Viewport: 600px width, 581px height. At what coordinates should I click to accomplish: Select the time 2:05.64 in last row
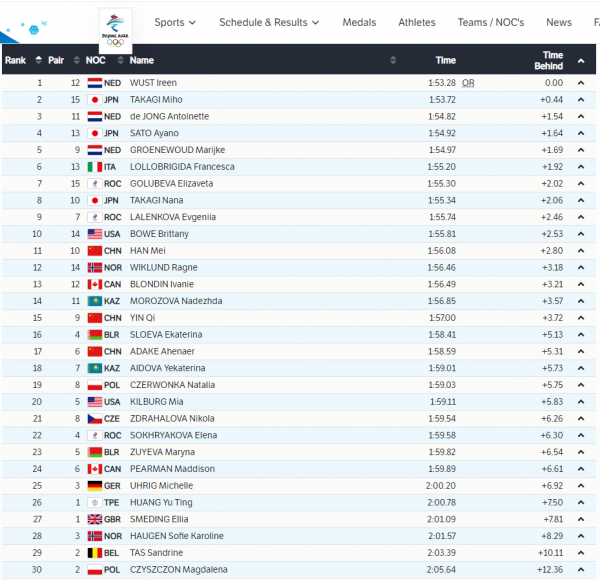[441, 570]
